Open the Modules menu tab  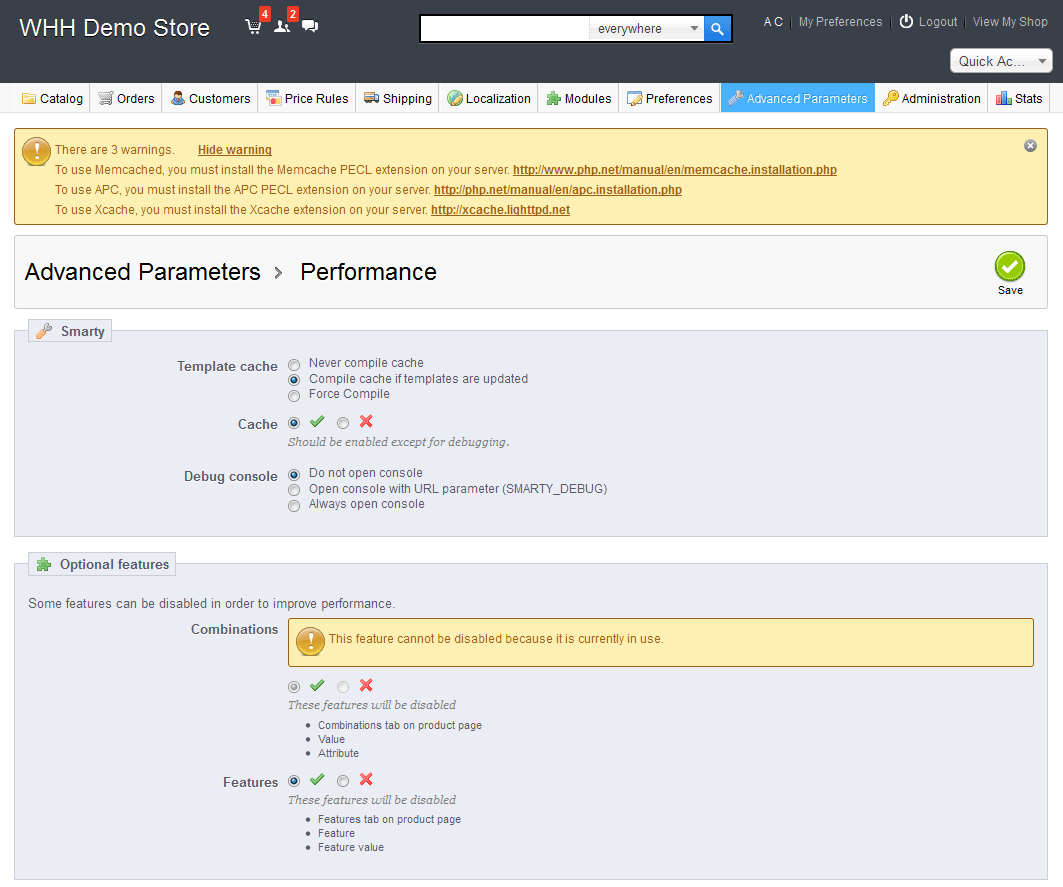tap(579, 98)
